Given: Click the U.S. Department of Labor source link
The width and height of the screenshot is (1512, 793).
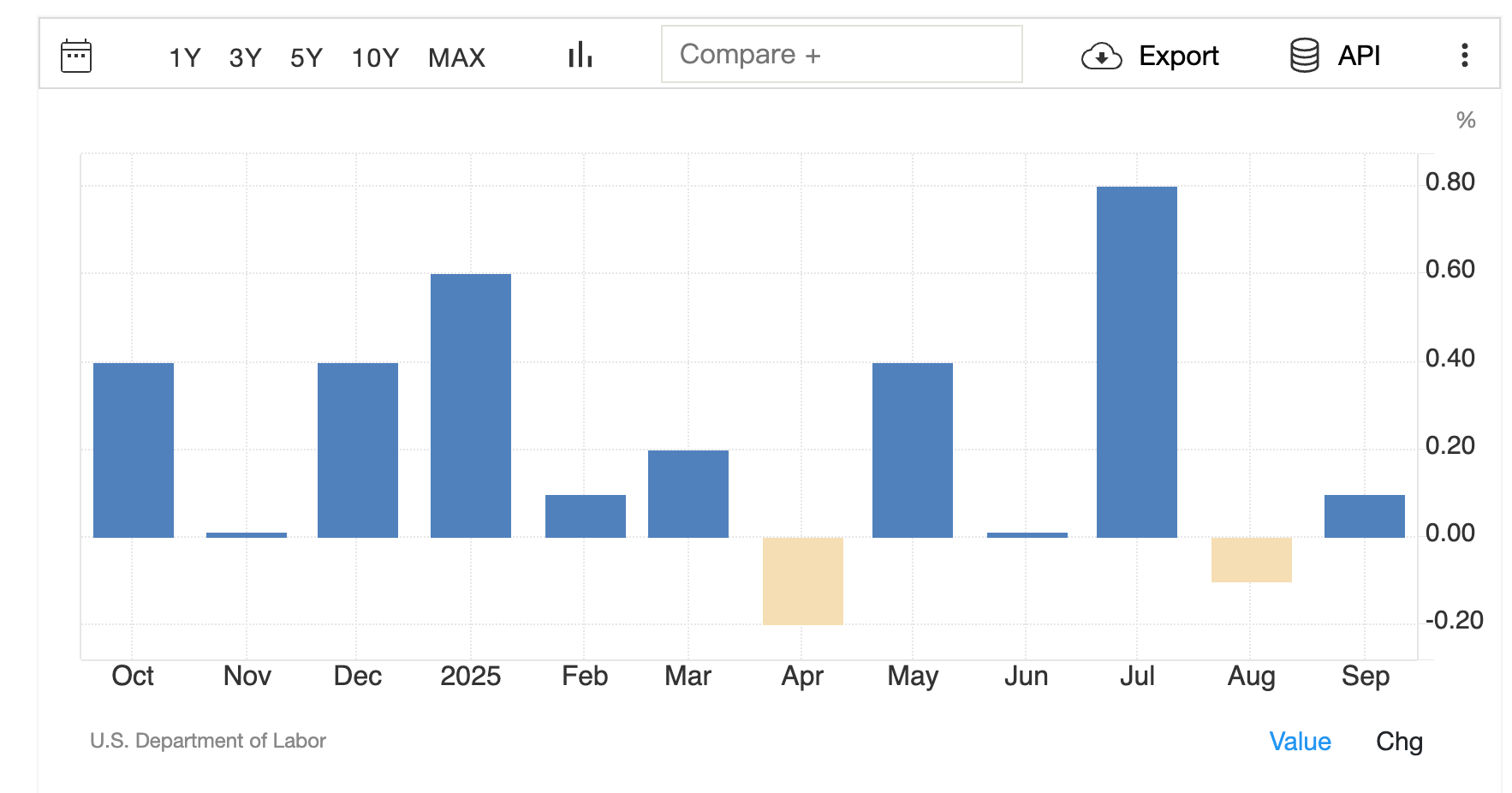Looking at the screenshot, I should [208, 741].
